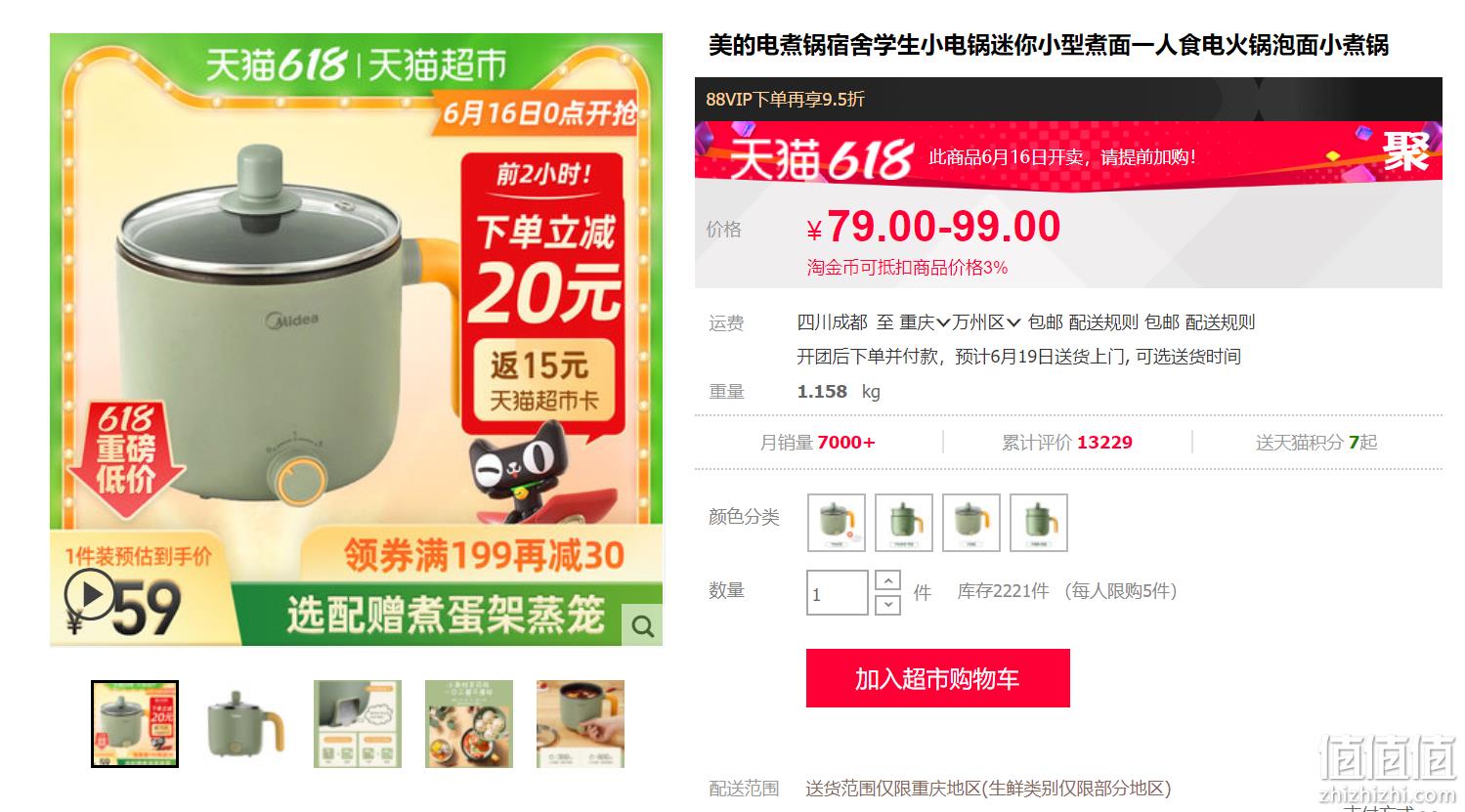This screenshot has width=1465, height=812.
Task: Click 加入超市购物车 button
Action: click(937, 678)
